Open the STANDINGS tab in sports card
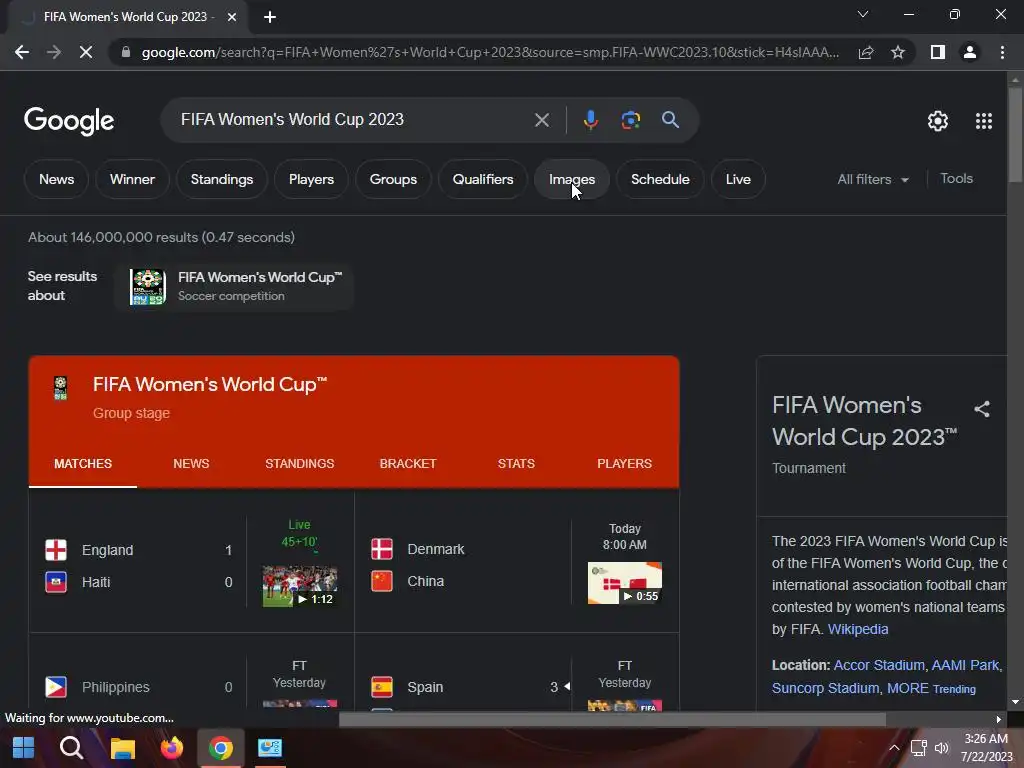Screen dimensions: 1024x768 click(x=300, y=464)
